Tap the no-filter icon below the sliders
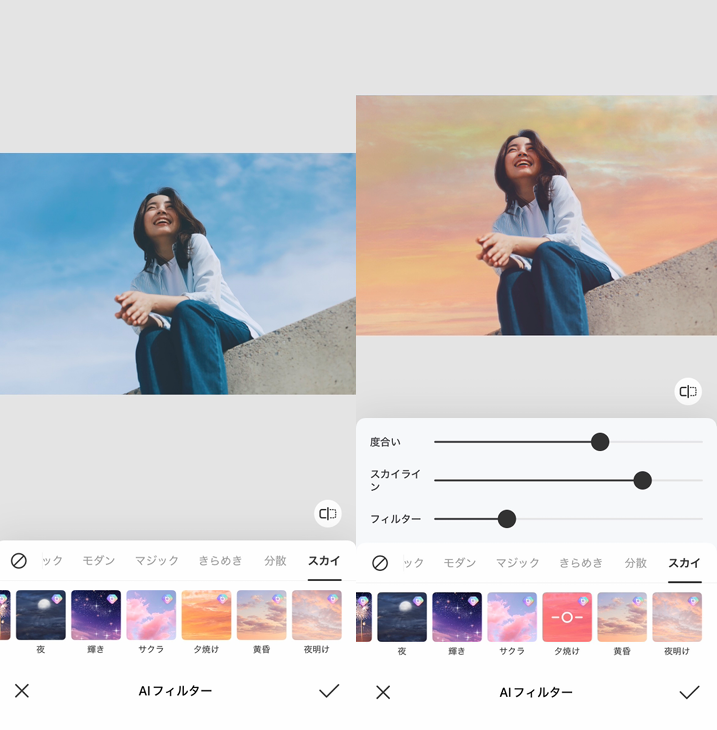717x730 pixels. tap(379, 563)
